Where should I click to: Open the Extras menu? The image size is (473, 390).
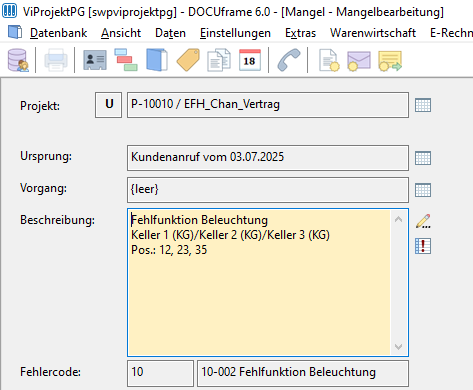click(x=300, y=33)
